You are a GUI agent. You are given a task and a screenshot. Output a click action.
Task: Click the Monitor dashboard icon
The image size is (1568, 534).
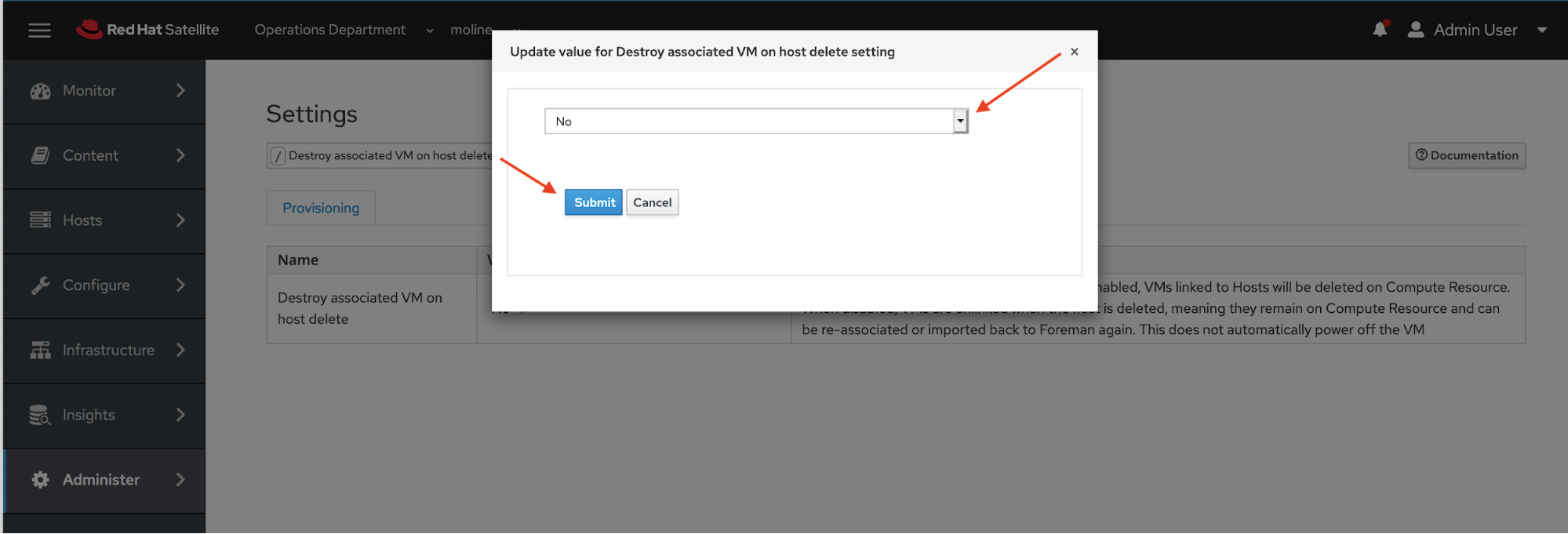point(40,91)
